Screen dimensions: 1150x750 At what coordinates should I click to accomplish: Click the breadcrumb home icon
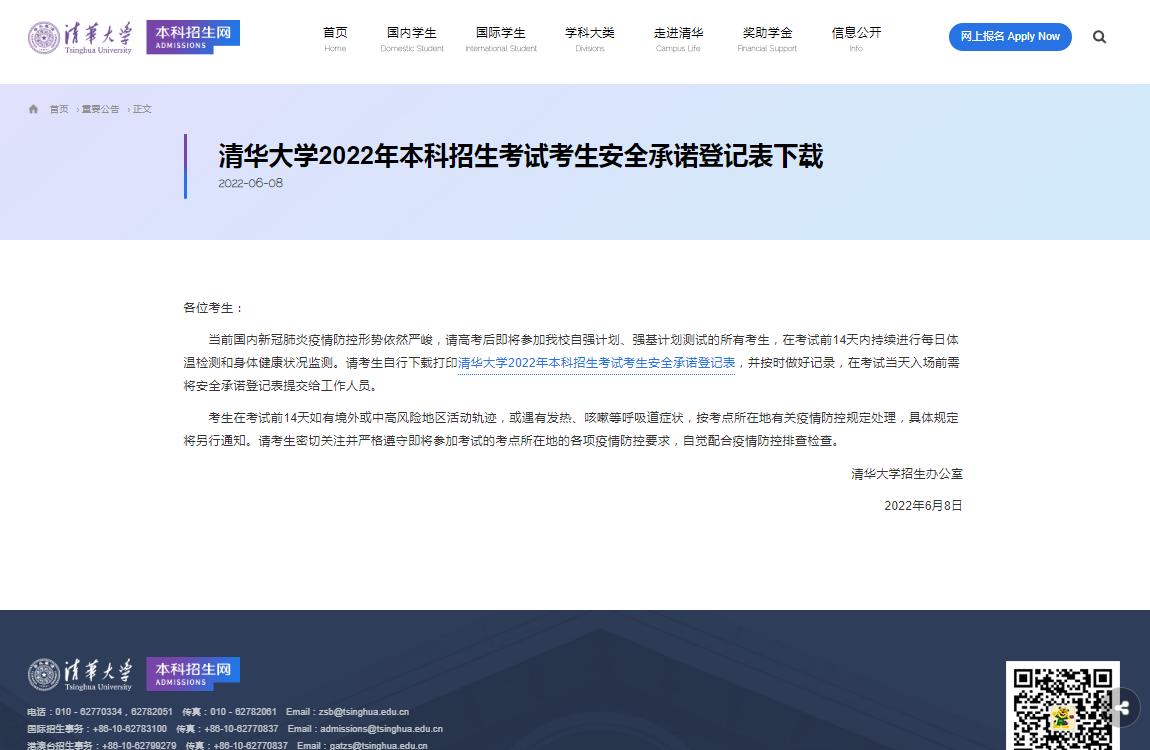(x=33, y=109)
